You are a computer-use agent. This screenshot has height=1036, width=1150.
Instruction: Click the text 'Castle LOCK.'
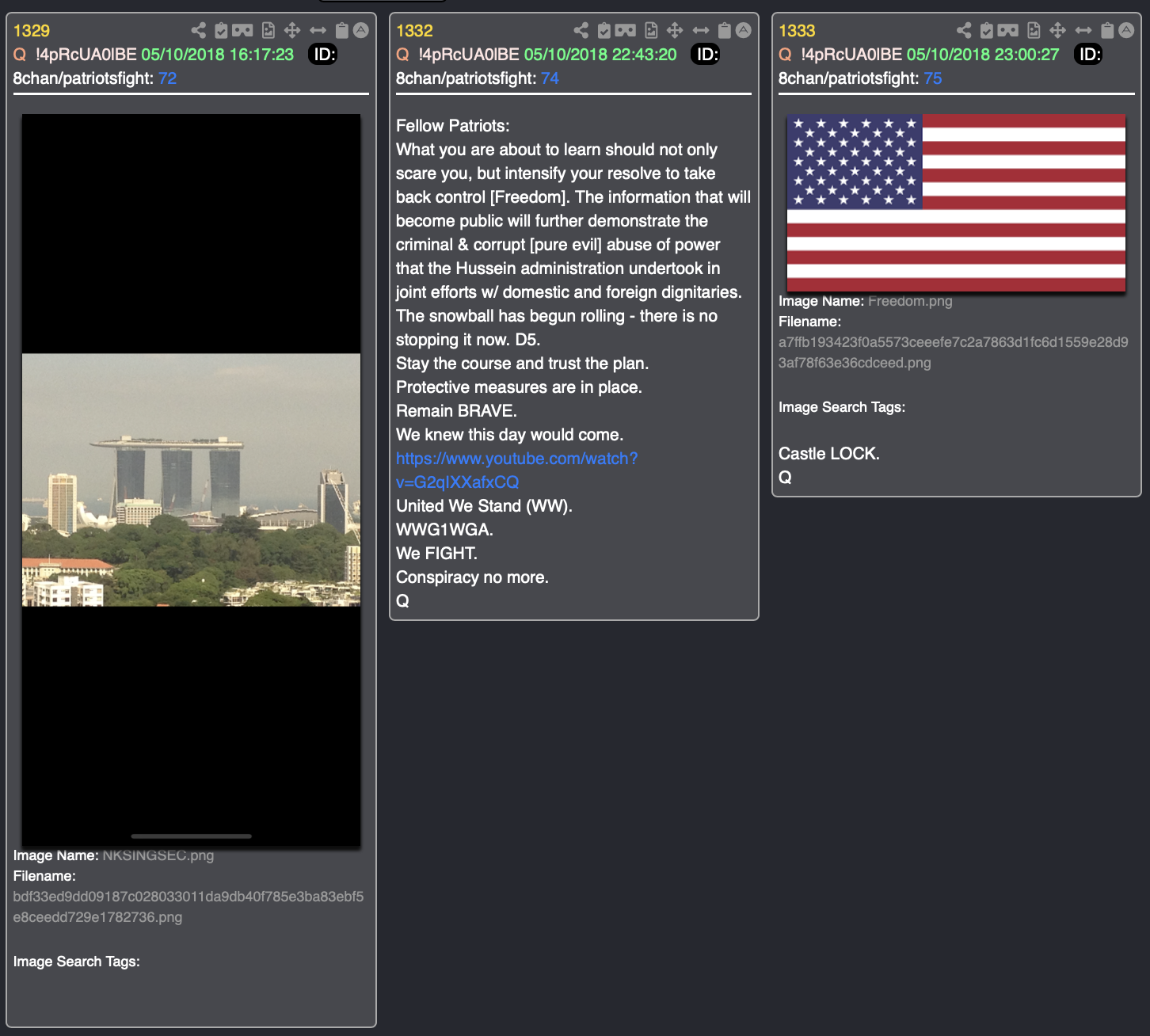point(829,454)
